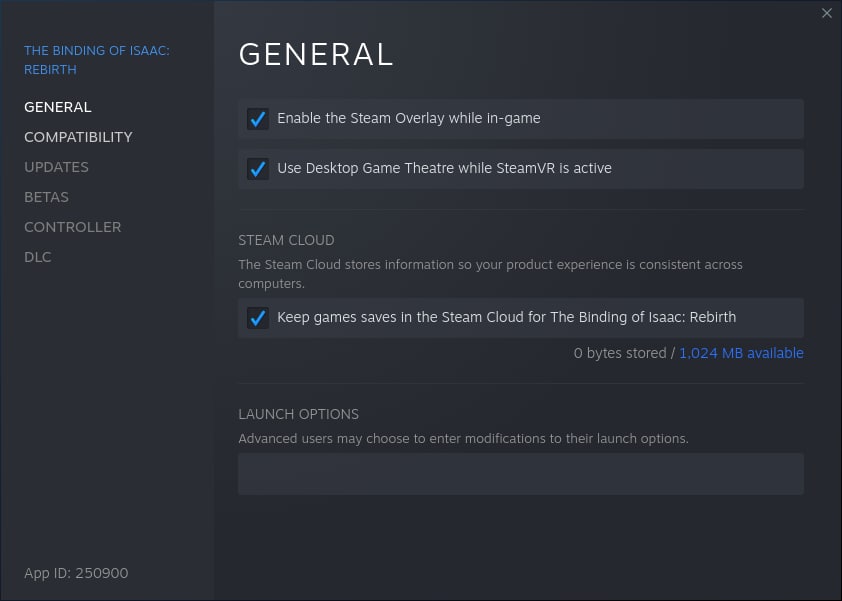Image resolution: width=842 pixels, height=601 pixels.
Task: Open the CONTROLLER settings tab
Action: tap(72, 227)
